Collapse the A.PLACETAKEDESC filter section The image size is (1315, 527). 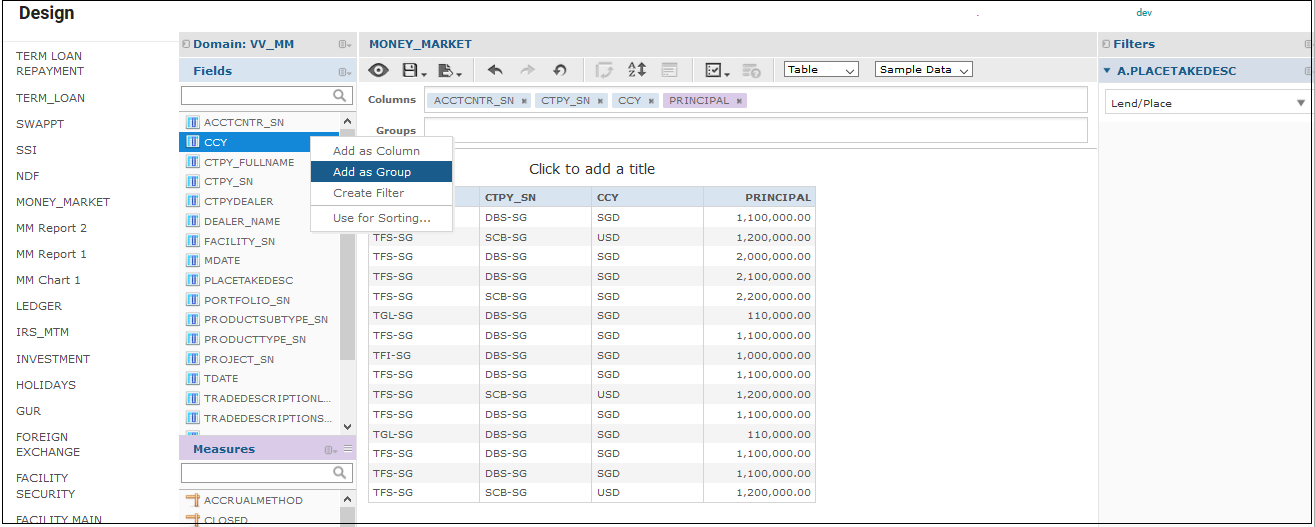[x=1107, y=71]
